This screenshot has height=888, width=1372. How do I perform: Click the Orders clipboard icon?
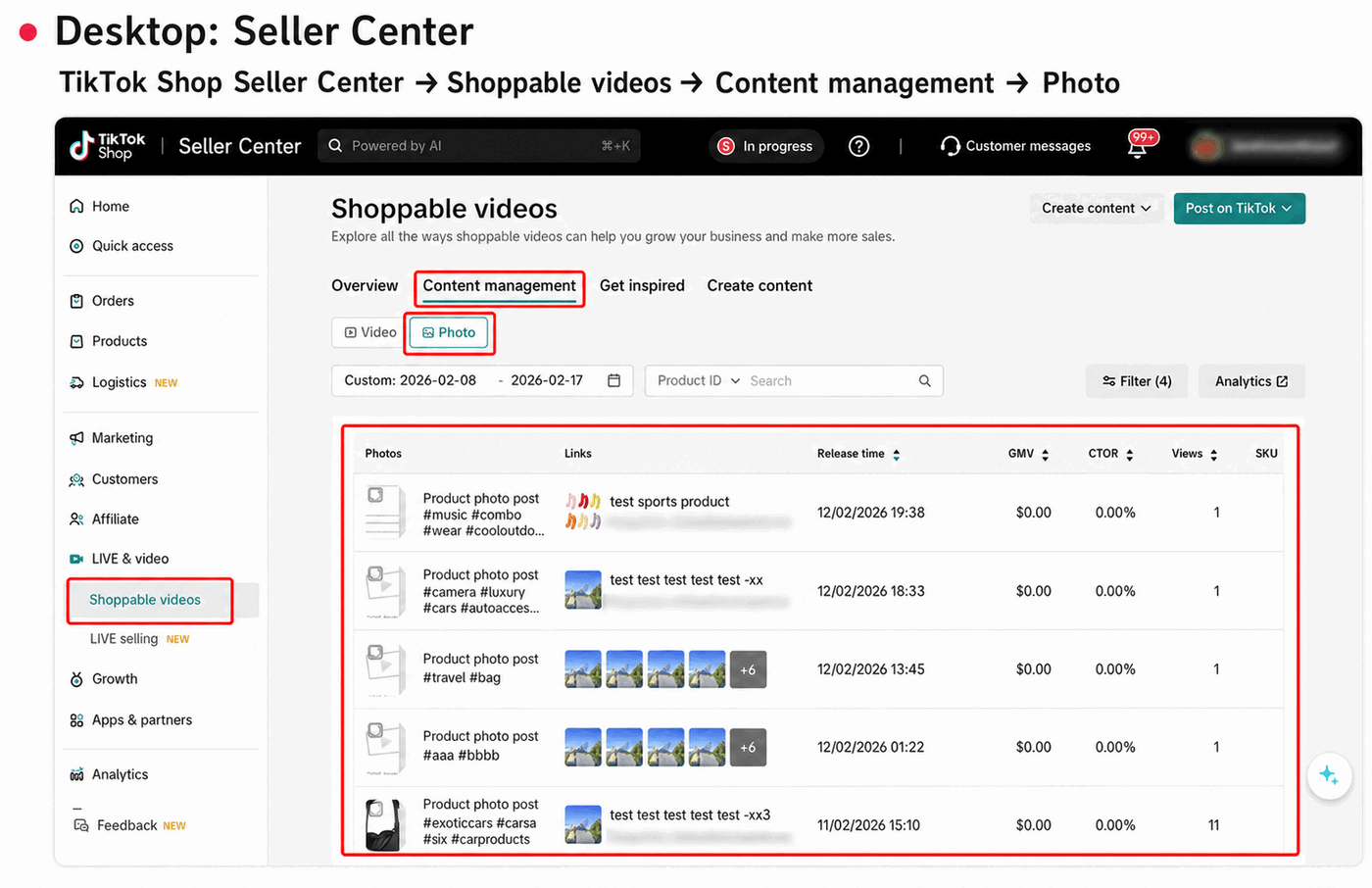coord(76,301)
